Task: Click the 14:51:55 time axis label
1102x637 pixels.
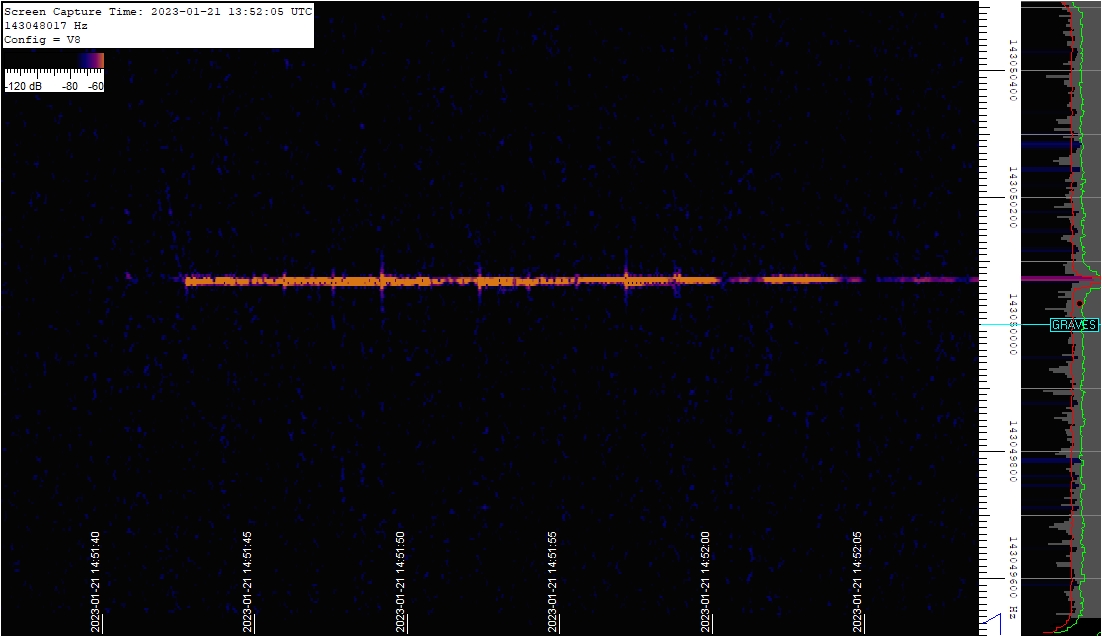Action: 552,582
